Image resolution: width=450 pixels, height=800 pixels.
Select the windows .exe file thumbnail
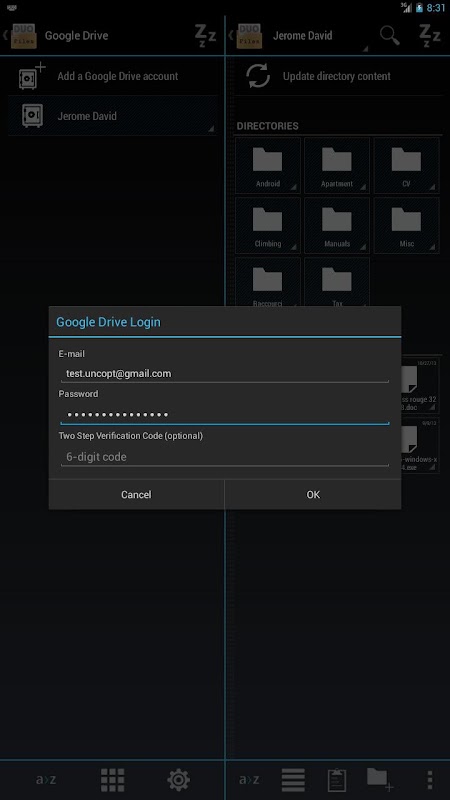pos(420,445)
